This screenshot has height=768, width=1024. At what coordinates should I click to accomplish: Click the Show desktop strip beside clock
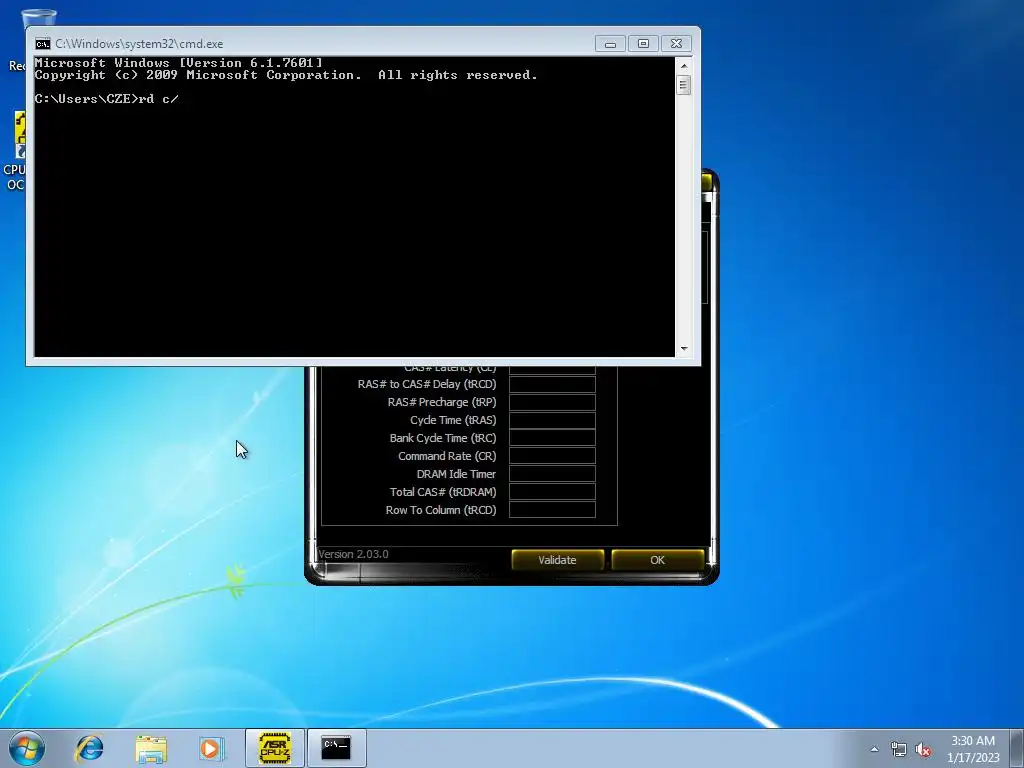(1017, 748)
